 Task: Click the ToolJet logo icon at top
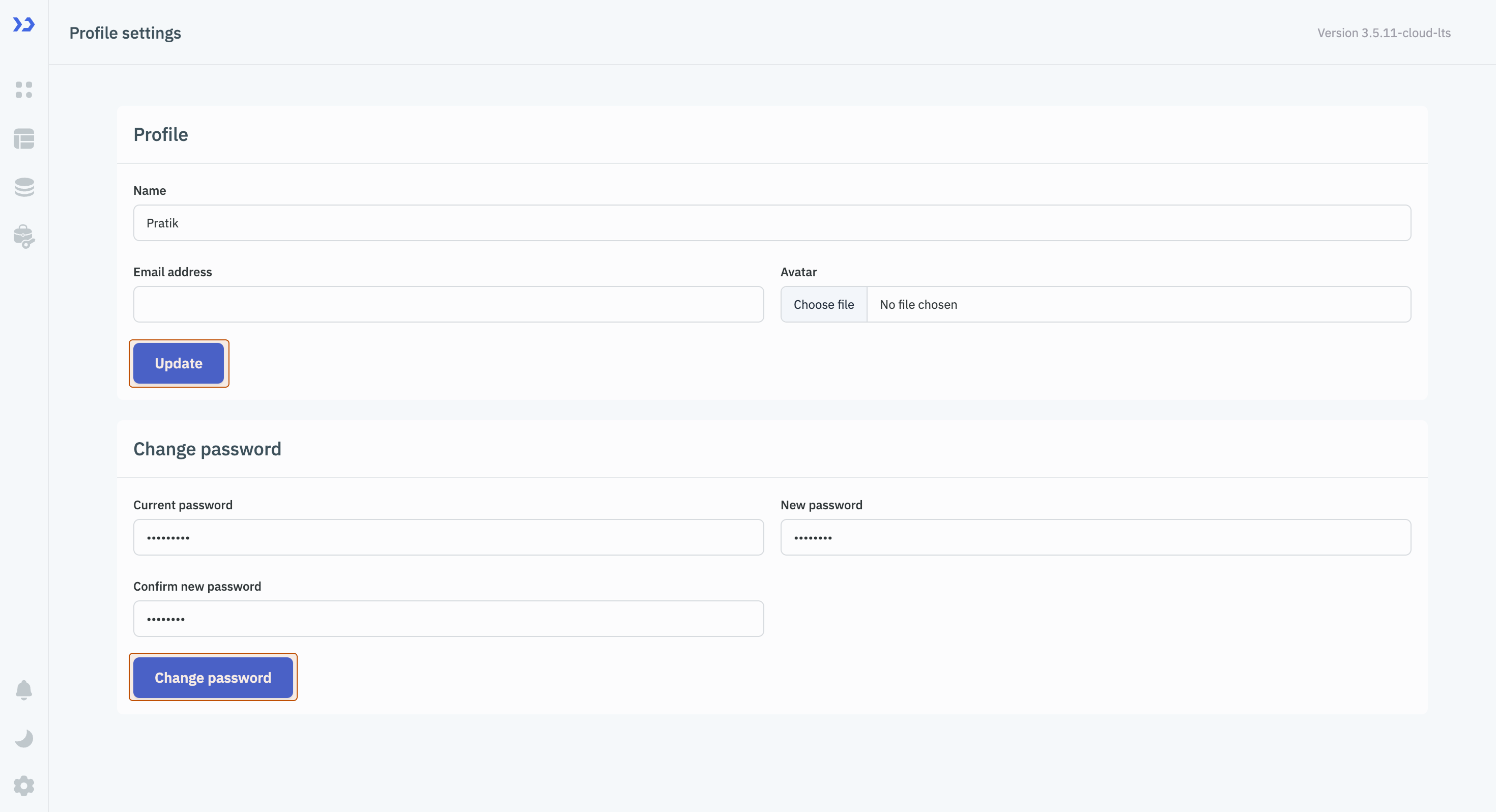[24, 25]
